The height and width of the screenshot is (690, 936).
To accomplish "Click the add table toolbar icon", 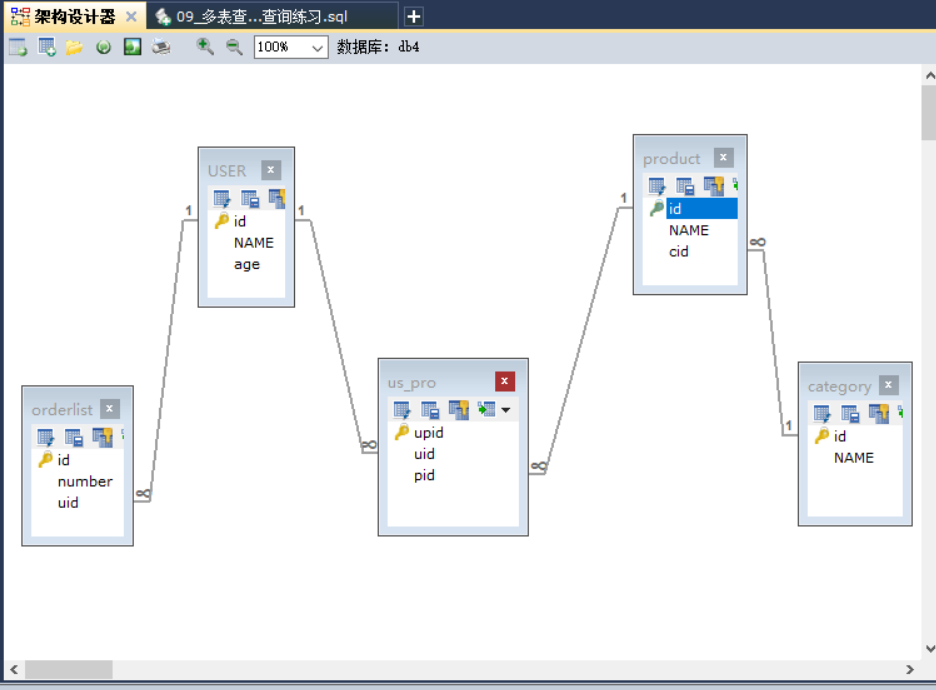I will (46, 47).
